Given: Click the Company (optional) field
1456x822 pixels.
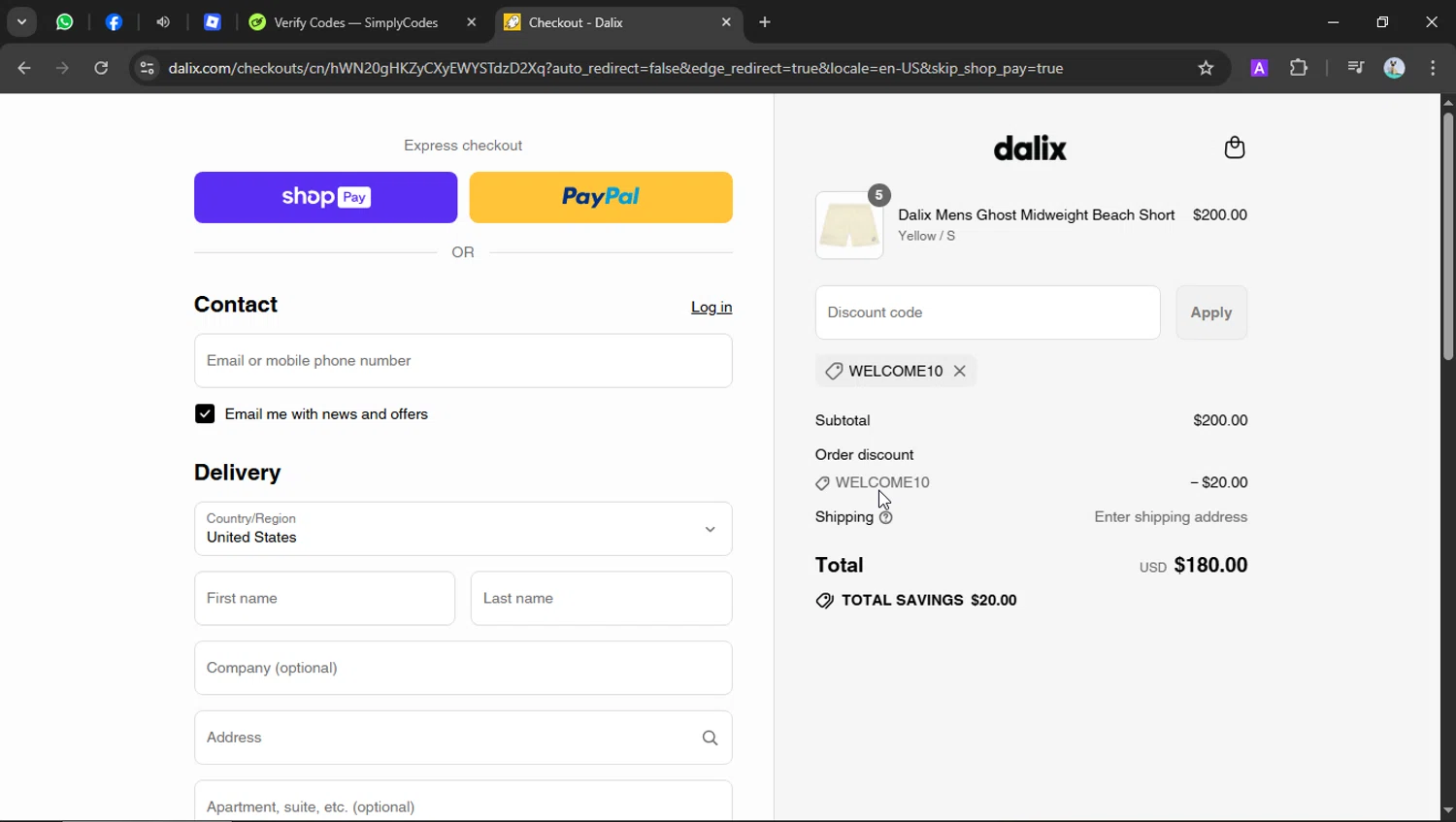Looking at the screenshot, I should pos(463,668).
